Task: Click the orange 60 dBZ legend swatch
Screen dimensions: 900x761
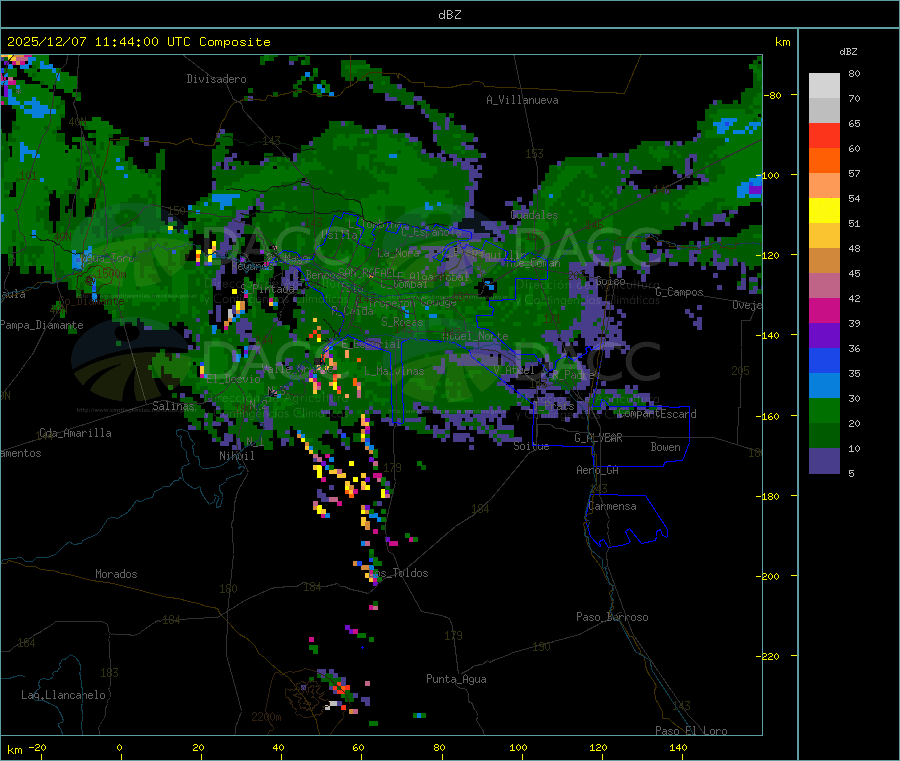Action: pos(824,161)
